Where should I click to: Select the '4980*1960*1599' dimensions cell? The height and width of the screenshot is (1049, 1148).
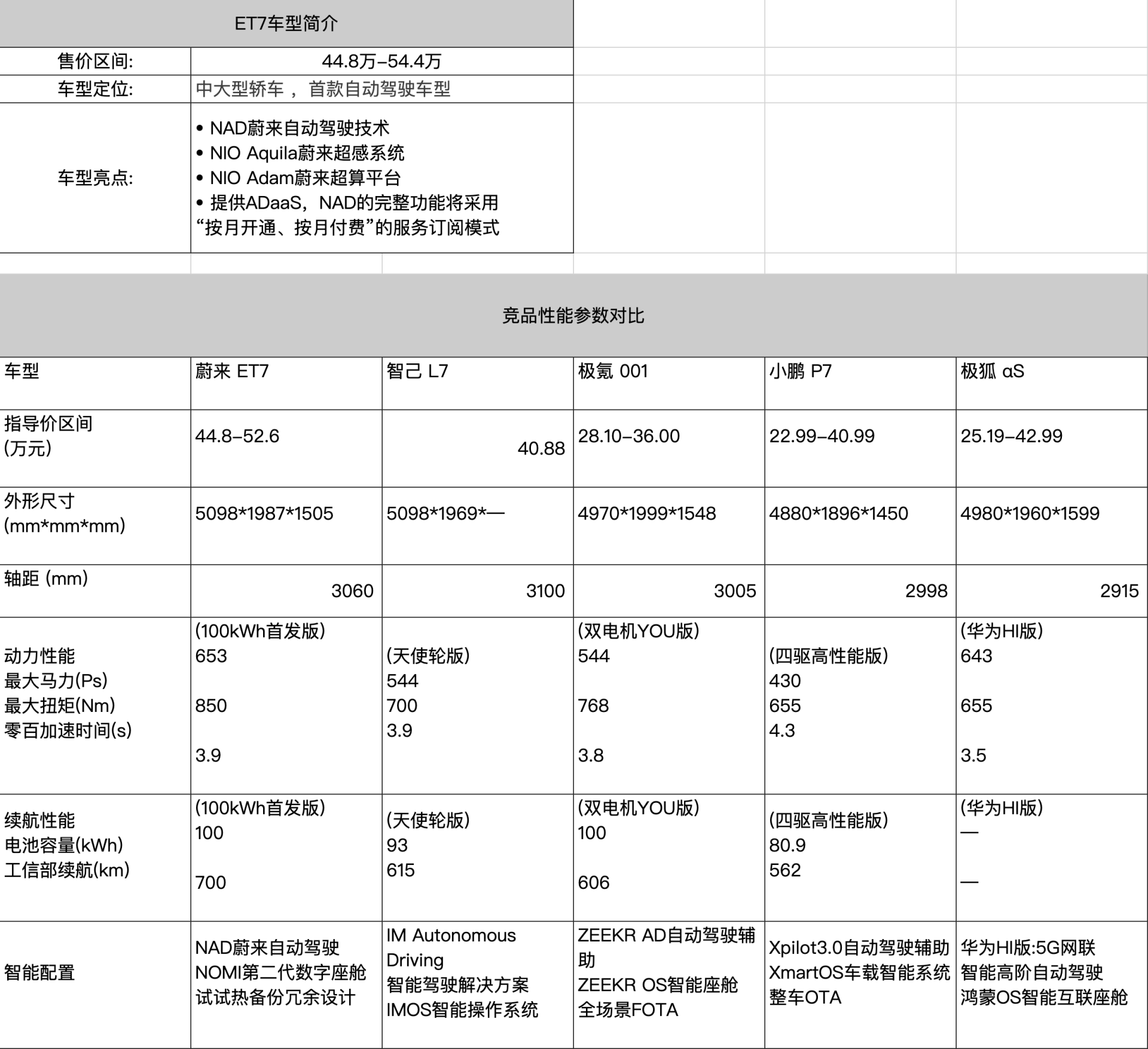1052,526
